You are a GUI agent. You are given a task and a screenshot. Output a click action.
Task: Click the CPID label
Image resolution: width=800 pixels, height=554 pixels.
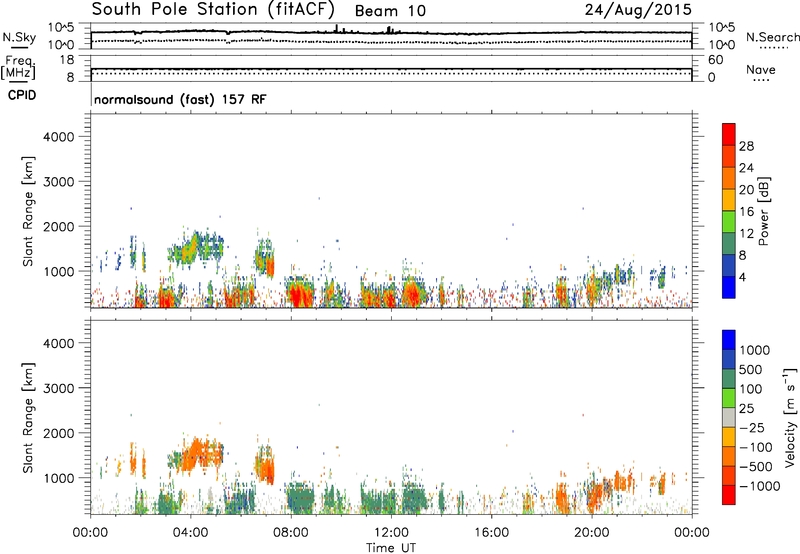pyautogui.click(x=22, y=95)
